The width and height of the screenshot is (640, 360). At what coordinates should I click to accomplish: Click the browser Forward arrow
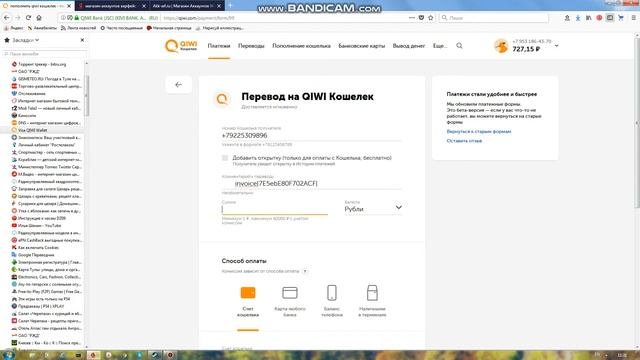(x=18, y=18)
